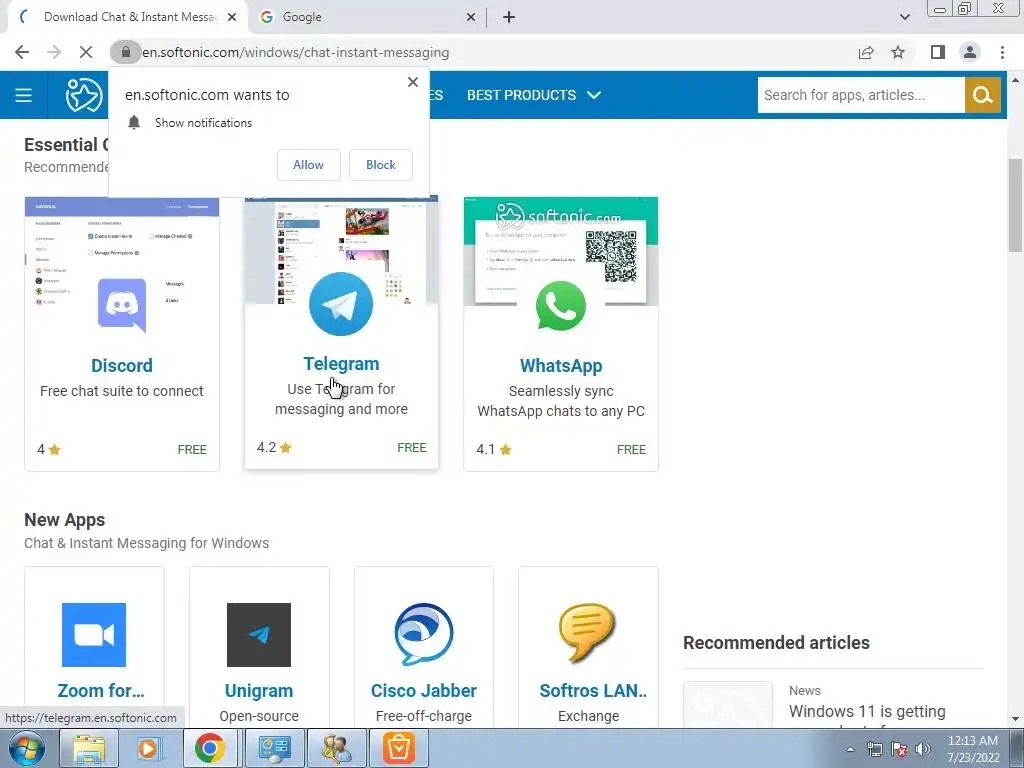
Task: Bookmark this page with star icon
Action: pos(898,52)
